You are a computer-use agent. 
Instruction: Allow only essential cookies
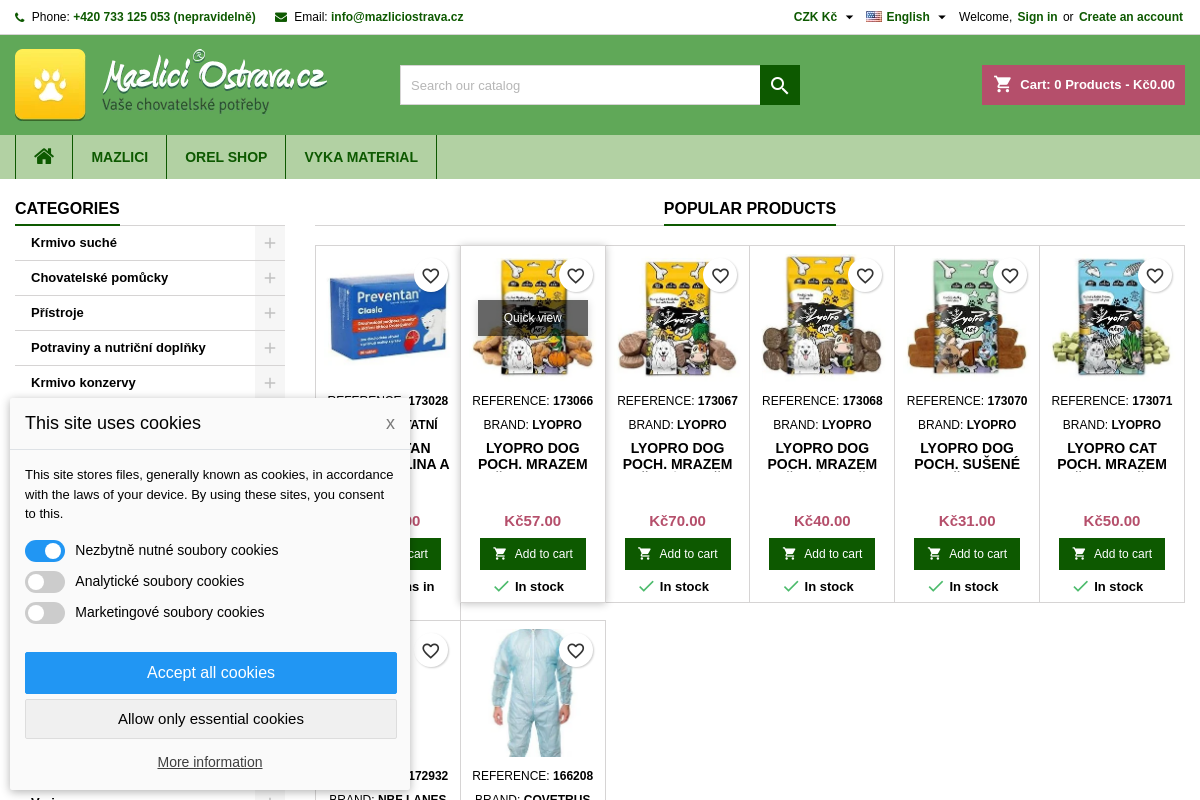(x=211, y=719)
